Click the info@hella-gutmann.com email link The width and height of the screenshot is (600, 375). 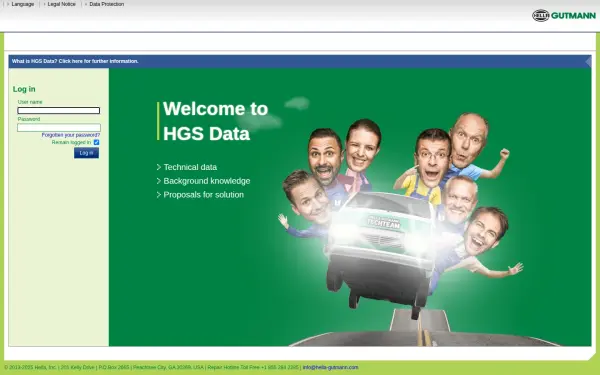(330, 367)
